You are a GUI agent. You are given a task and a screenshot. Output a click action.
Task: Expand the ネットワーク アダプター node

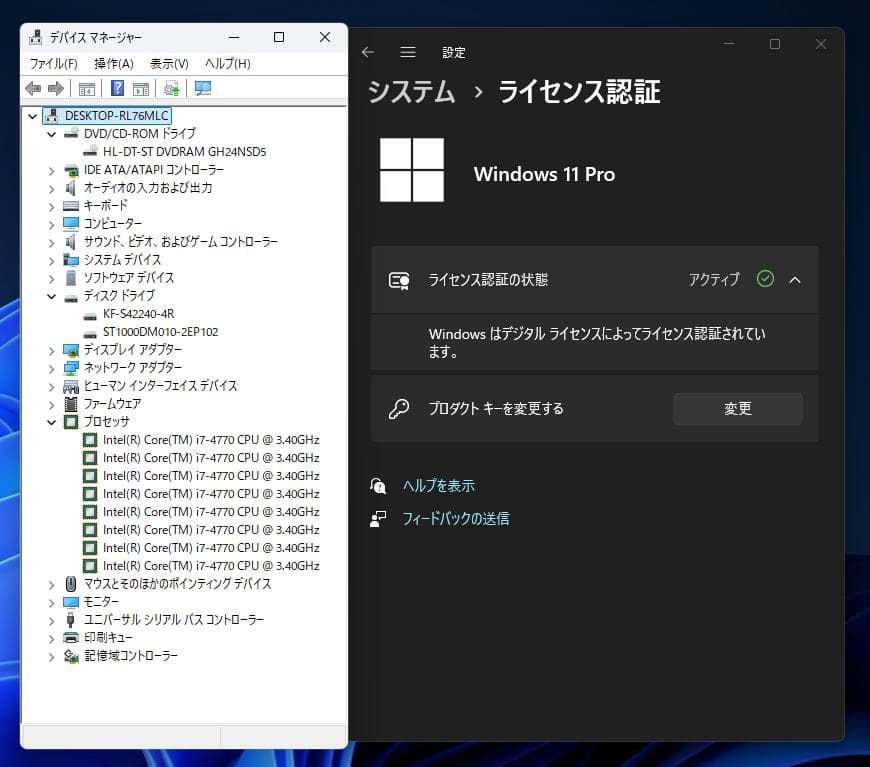tap(51, 367)
